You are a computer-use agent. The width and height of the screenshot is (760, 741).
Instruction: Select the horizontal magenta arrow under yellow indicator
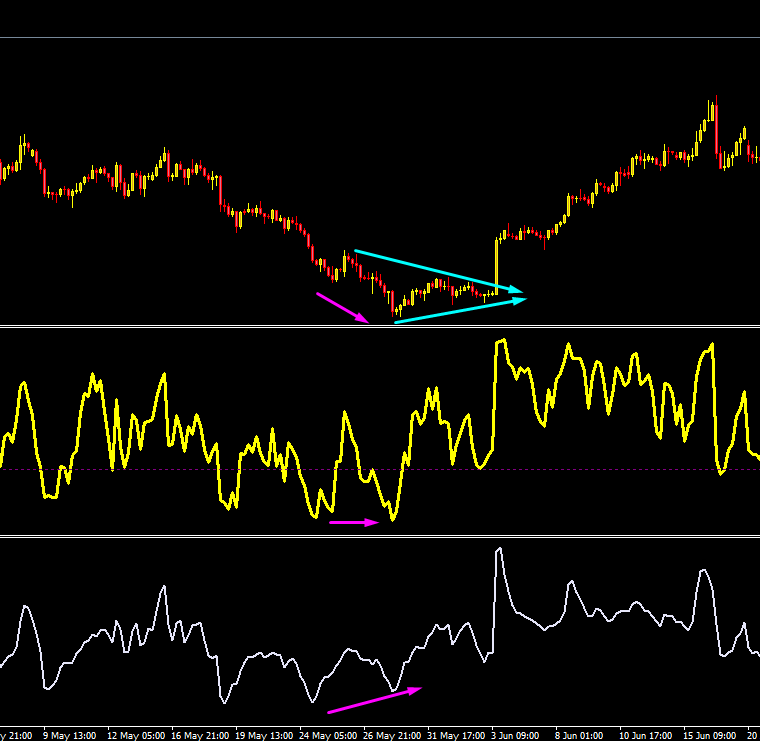pos(354,522)
